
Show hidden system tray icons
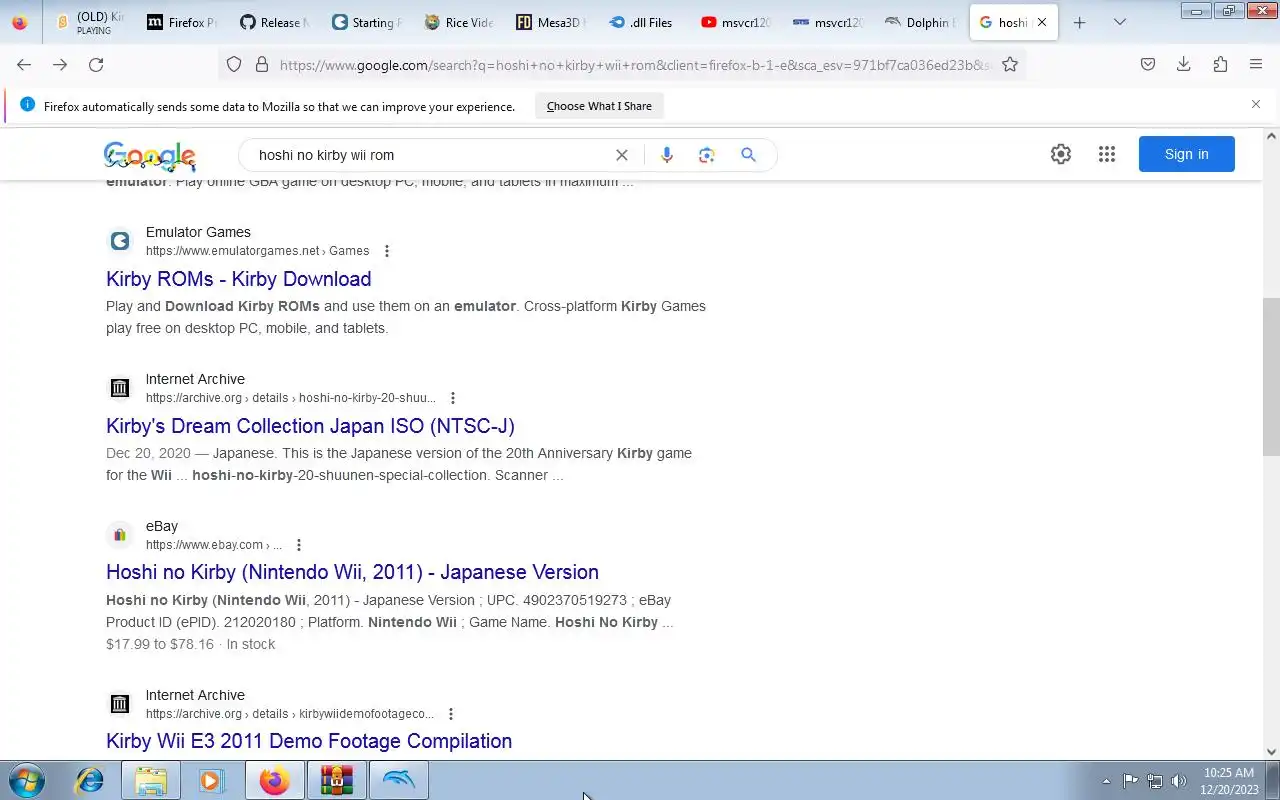pyautogui.click(x=1106, y=781)
